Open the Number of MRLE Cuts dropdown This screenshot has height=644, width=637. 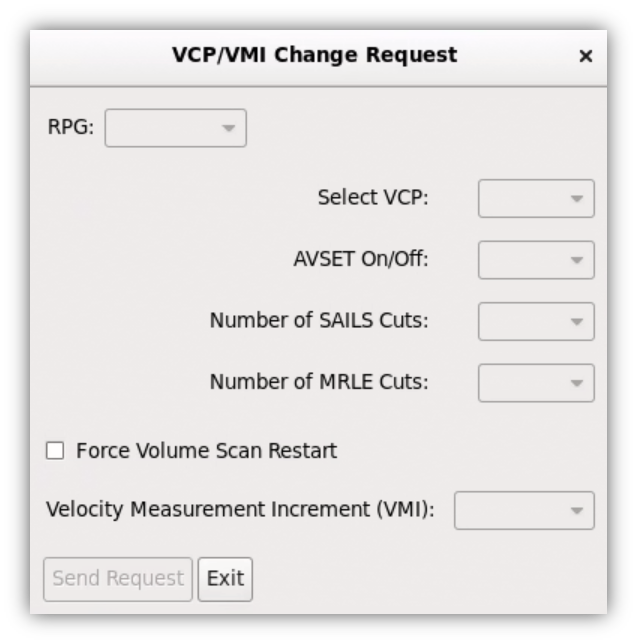[536, 383]
